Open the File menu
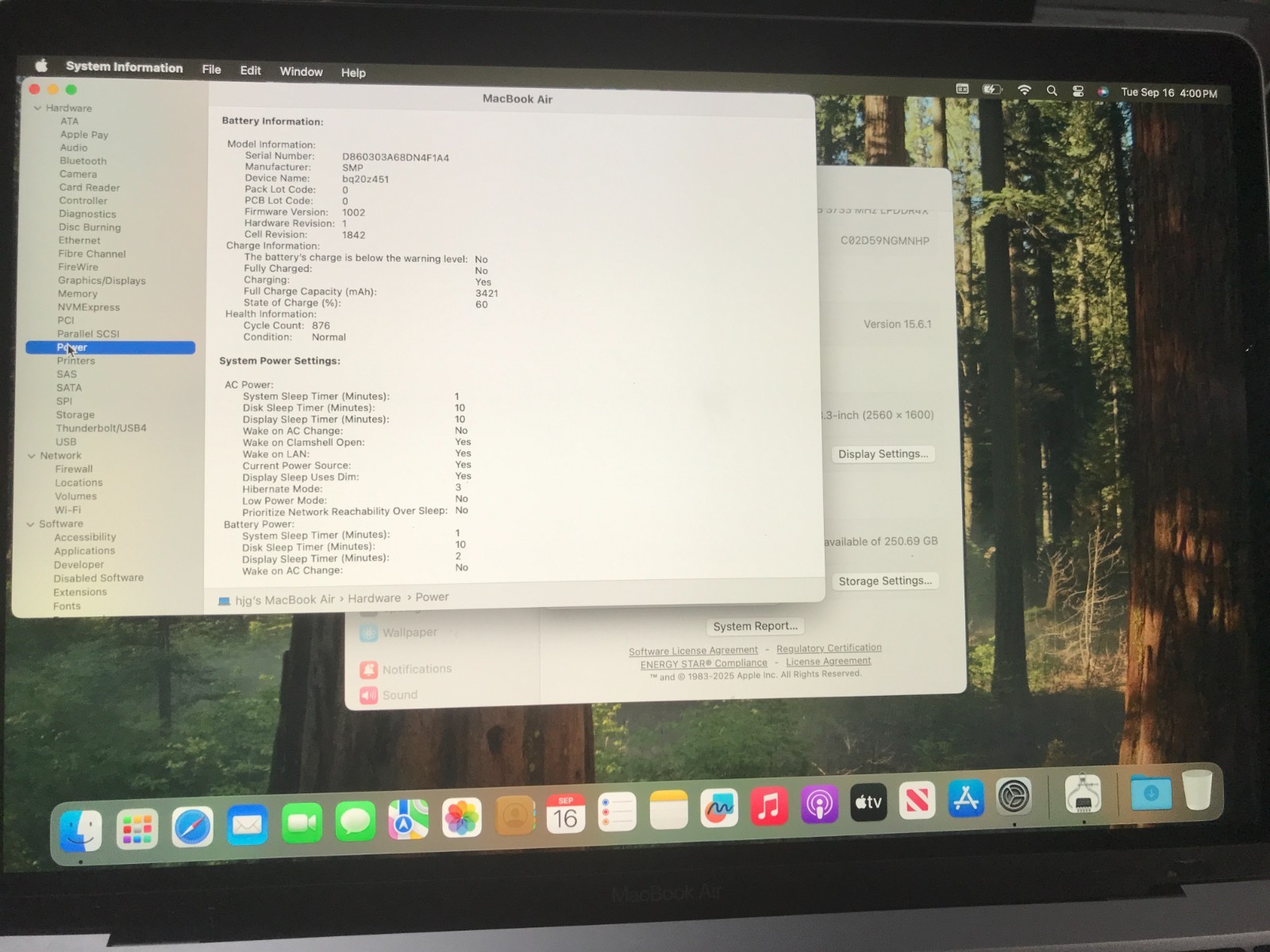This screenshot has height=952, width=1270. coord(212,70)
